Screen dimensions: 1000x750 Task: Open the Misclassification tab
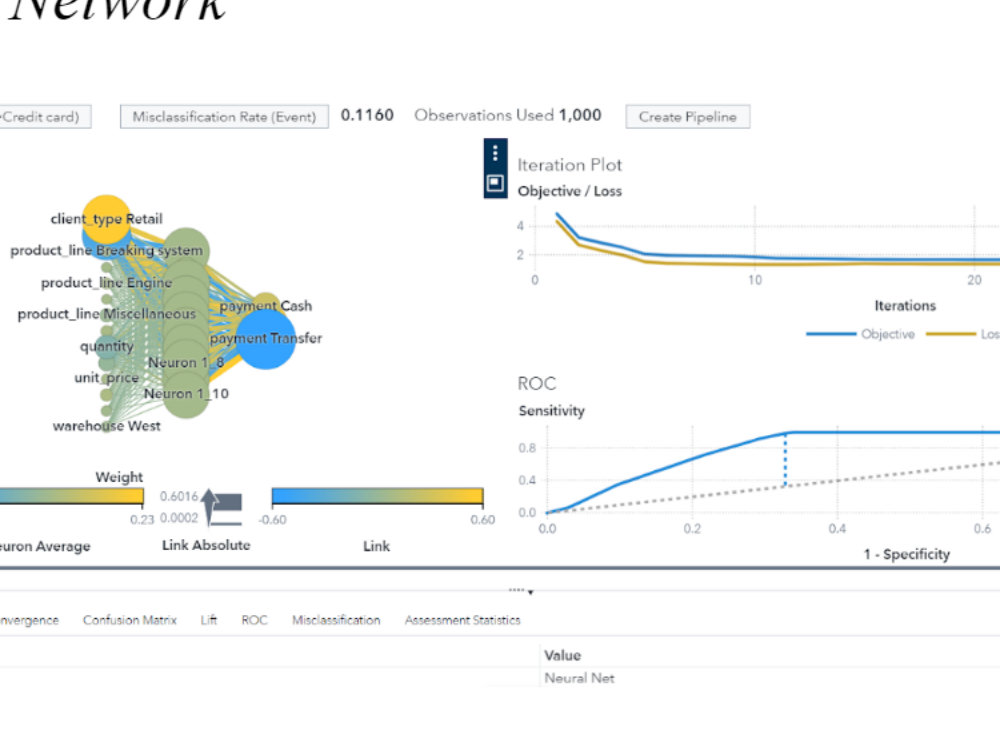(336, 620)
